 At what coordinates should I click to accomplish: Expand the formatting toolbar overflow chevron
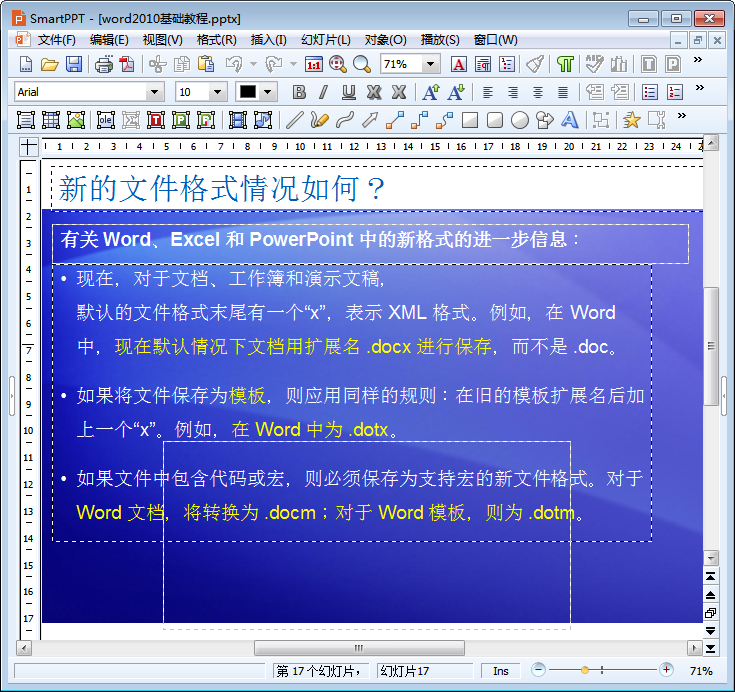click(699, 88)
